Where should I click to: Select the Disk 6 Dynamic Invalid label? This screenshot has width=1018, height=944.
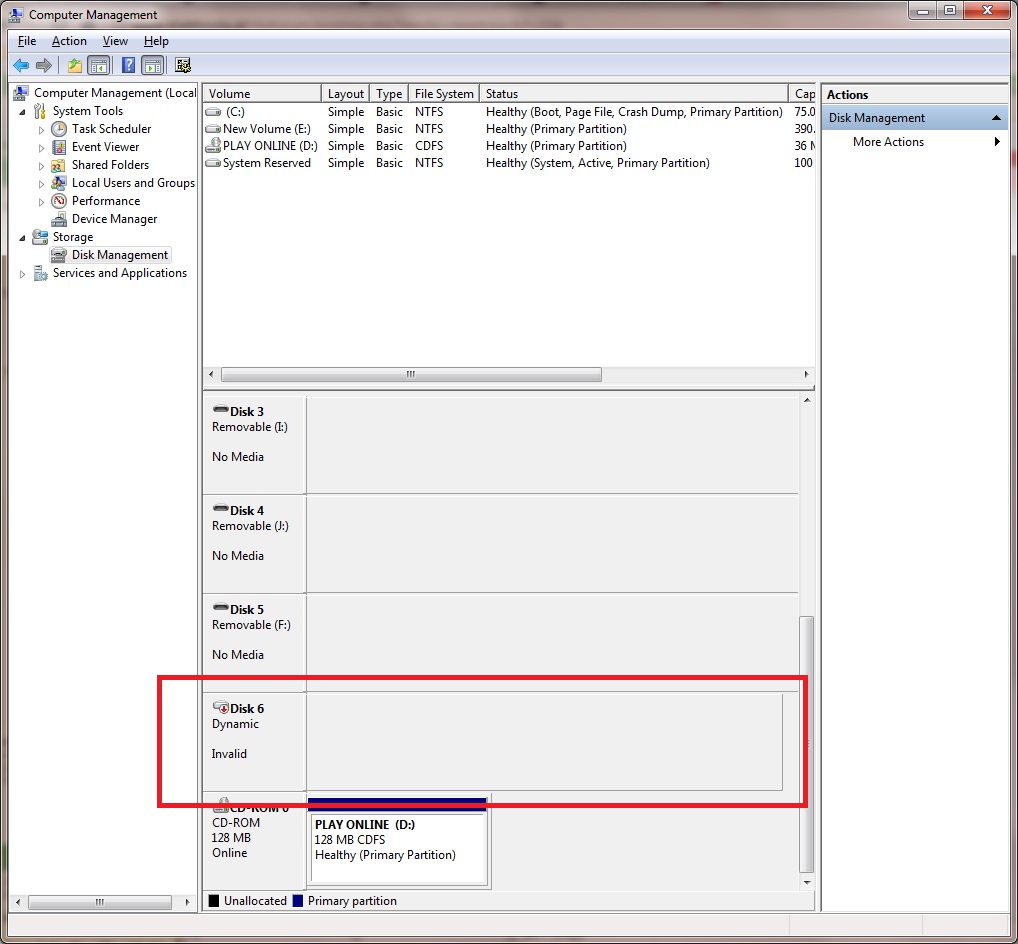pos(254,742)
